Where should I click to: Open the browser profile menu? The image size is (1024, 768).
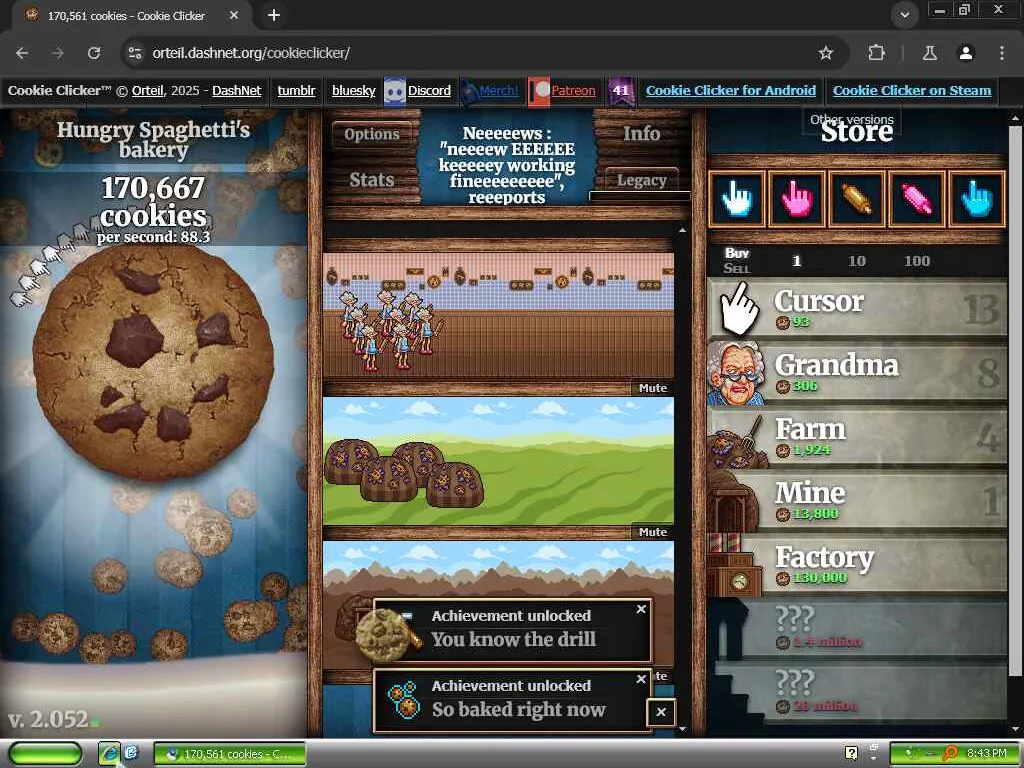tap(966, 53)
